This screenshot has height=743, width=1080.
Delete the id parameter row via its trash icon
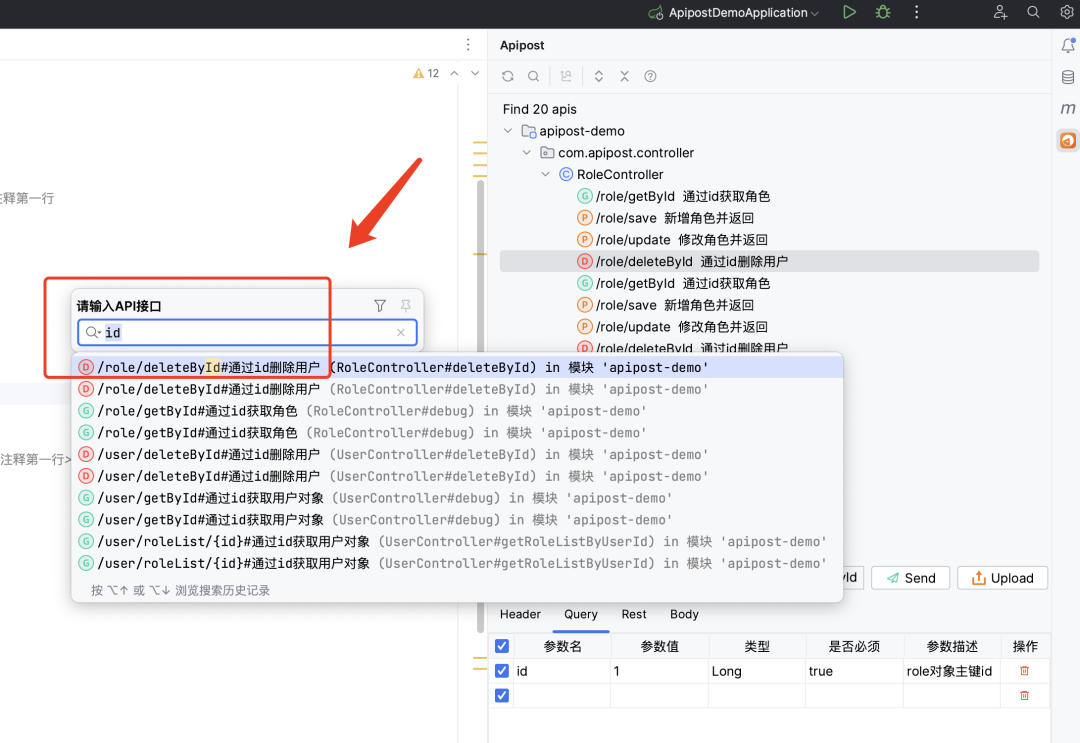click(1024, 671)
